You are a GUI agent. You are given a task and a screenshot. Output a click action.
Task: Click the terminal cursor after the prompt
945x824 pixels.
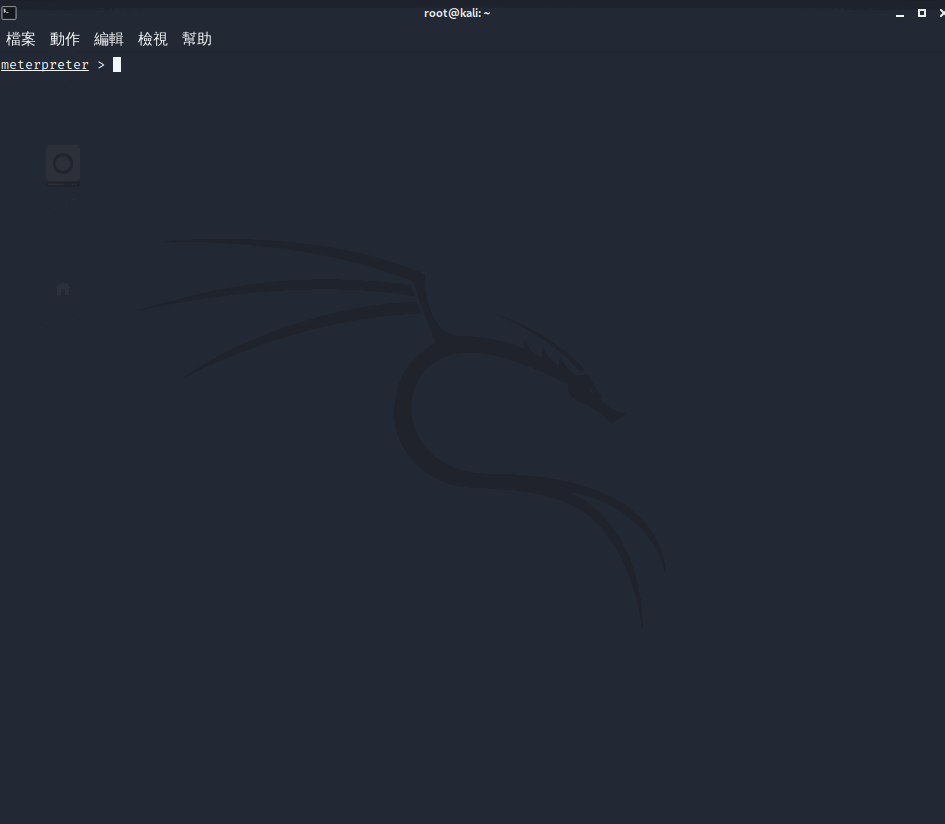pos(117,64)
